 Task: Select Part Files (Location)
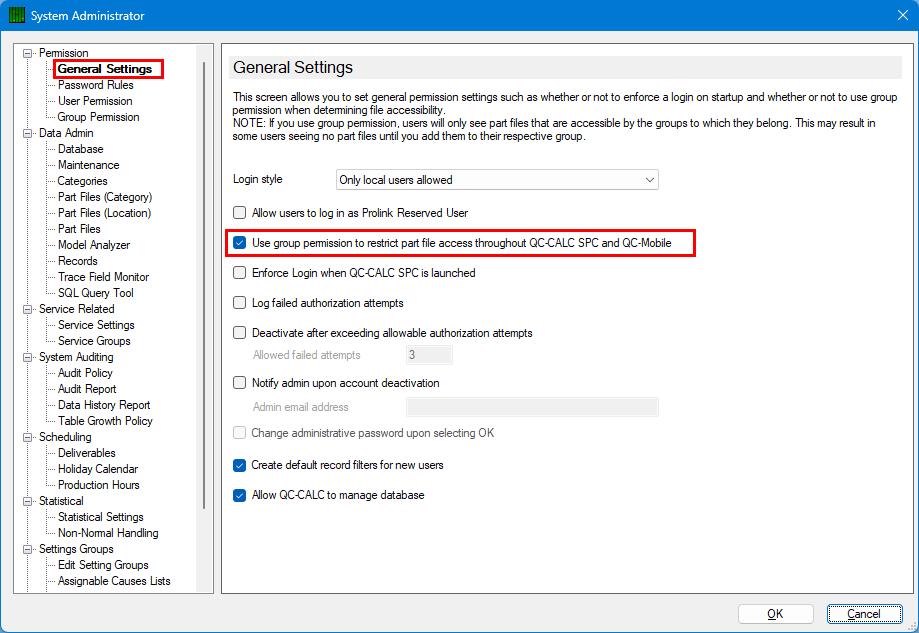pyautogui.click(x=104, y=213)
